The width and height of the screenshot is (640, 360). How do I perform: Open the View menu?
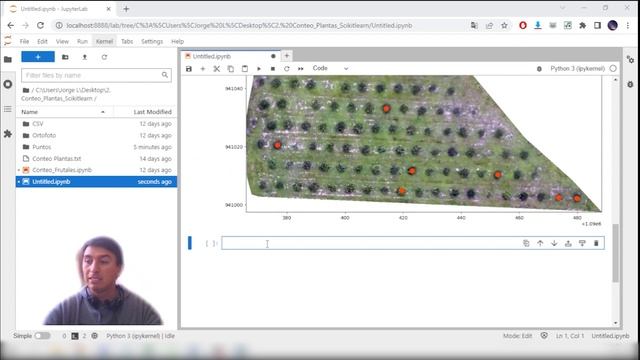coord(62,41)
